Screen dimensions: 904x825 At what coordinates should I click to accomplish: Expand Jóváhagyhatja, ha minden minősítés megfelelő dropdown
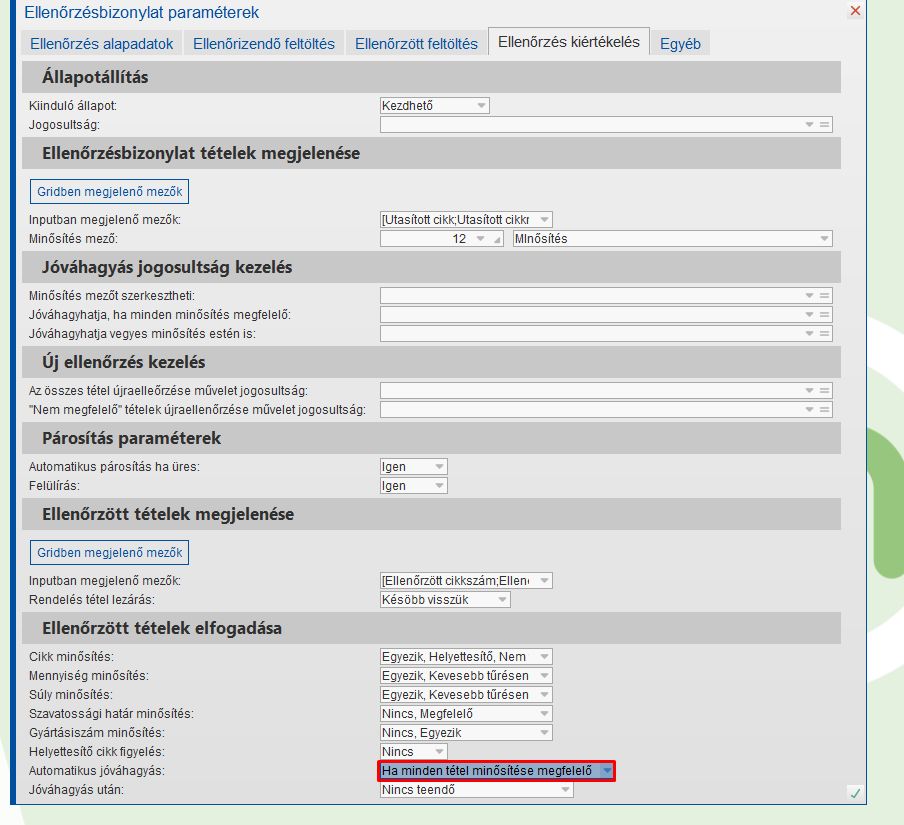pos(809,315)
